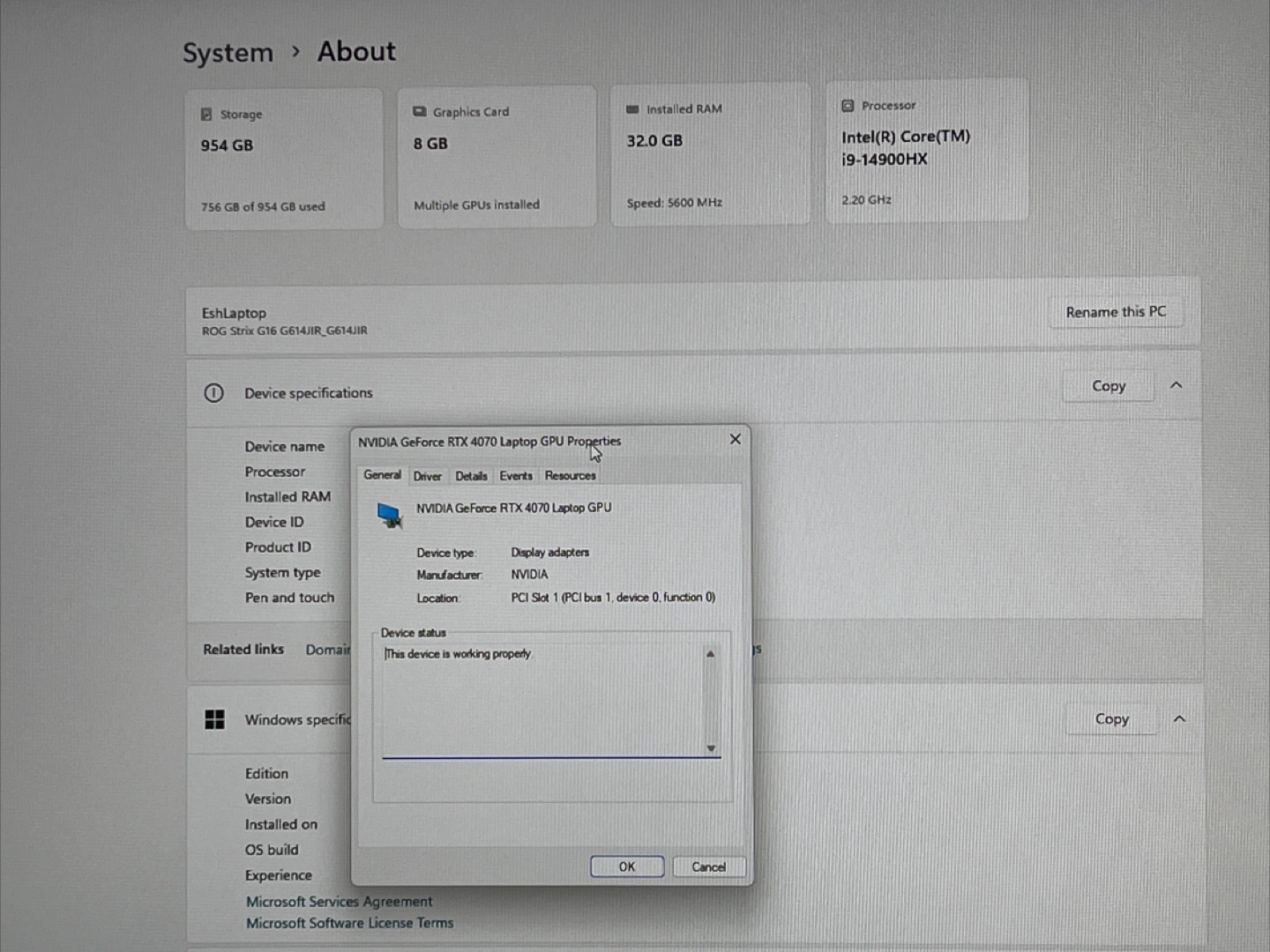Click the System type row label
The width and height of the screenshot is (1270, 952).
tap(283, 573)
